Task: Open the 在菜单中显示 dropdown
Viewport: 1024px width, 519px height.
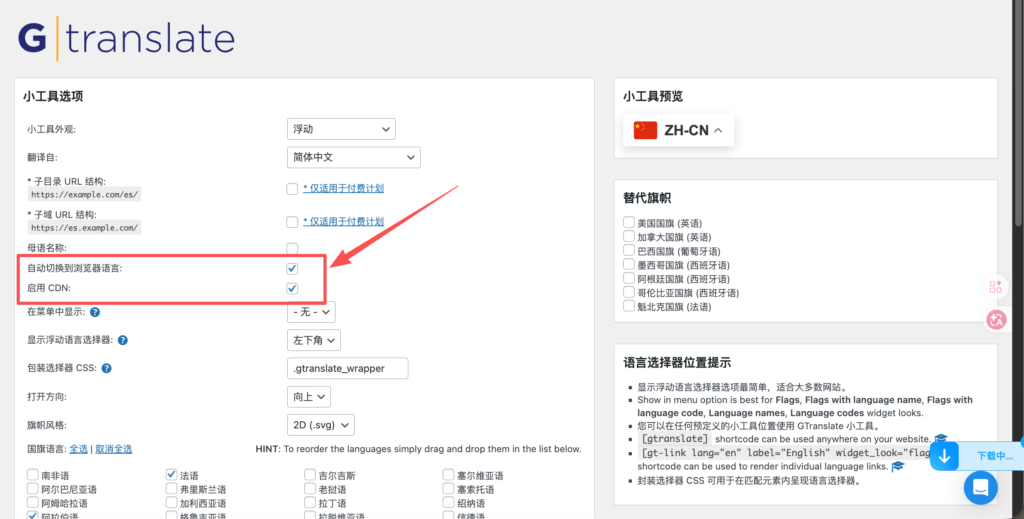Action: [311, 312]
